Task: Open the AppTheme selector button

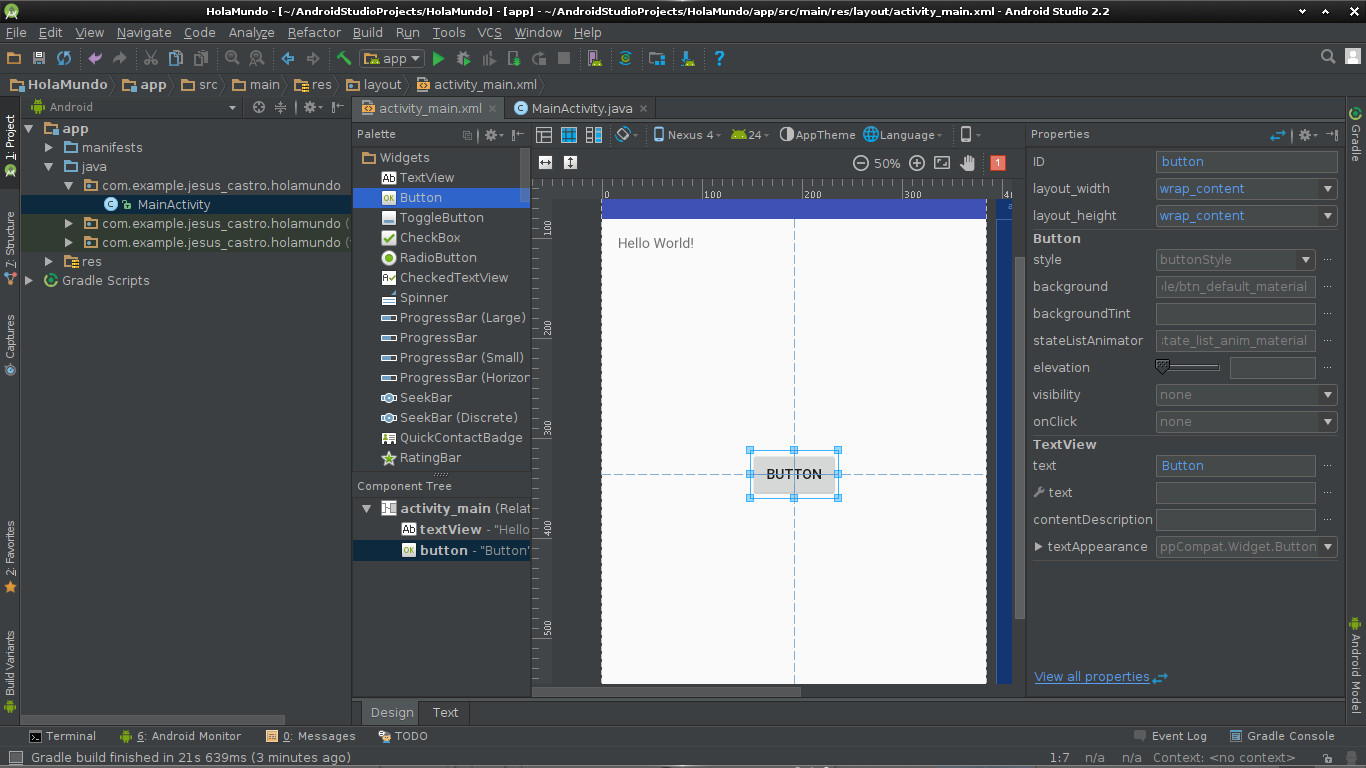Action: tap(817, 135)
